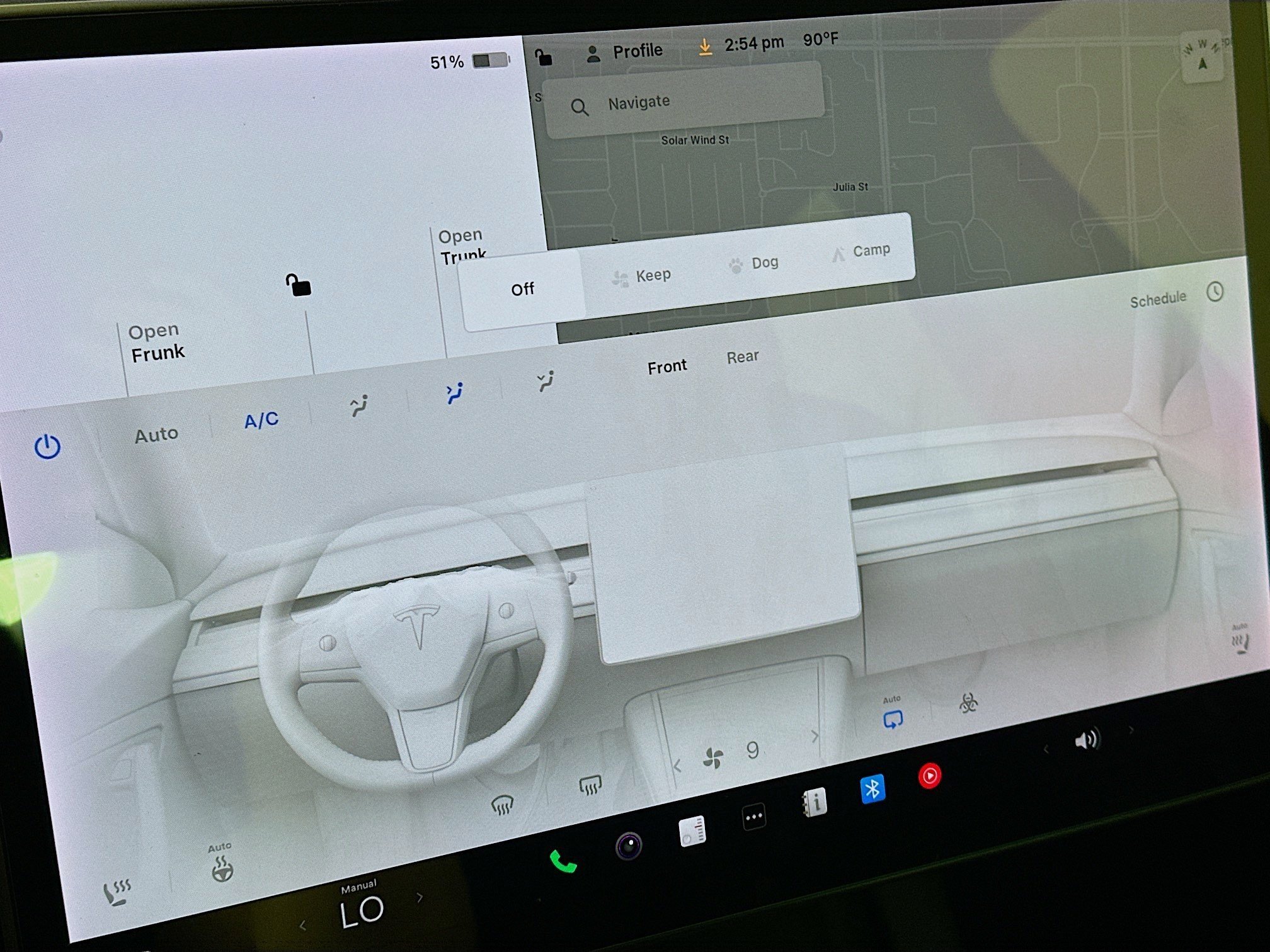Screen dimensions: 1270x952
Task: Tap the fan speed icon
Action: click(713, 758)
